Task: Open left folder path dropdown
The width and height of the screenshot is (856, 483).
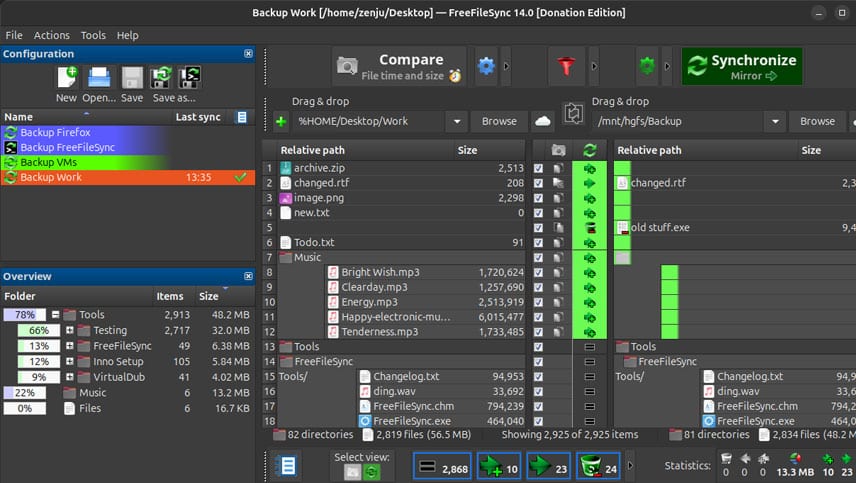Action: (457, 121)
